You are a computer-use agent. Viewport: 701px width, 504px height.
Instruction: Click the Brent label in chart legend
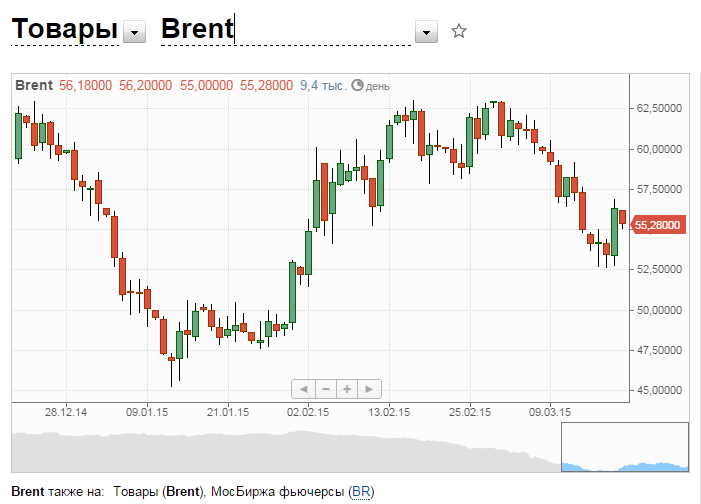(34, 85)
